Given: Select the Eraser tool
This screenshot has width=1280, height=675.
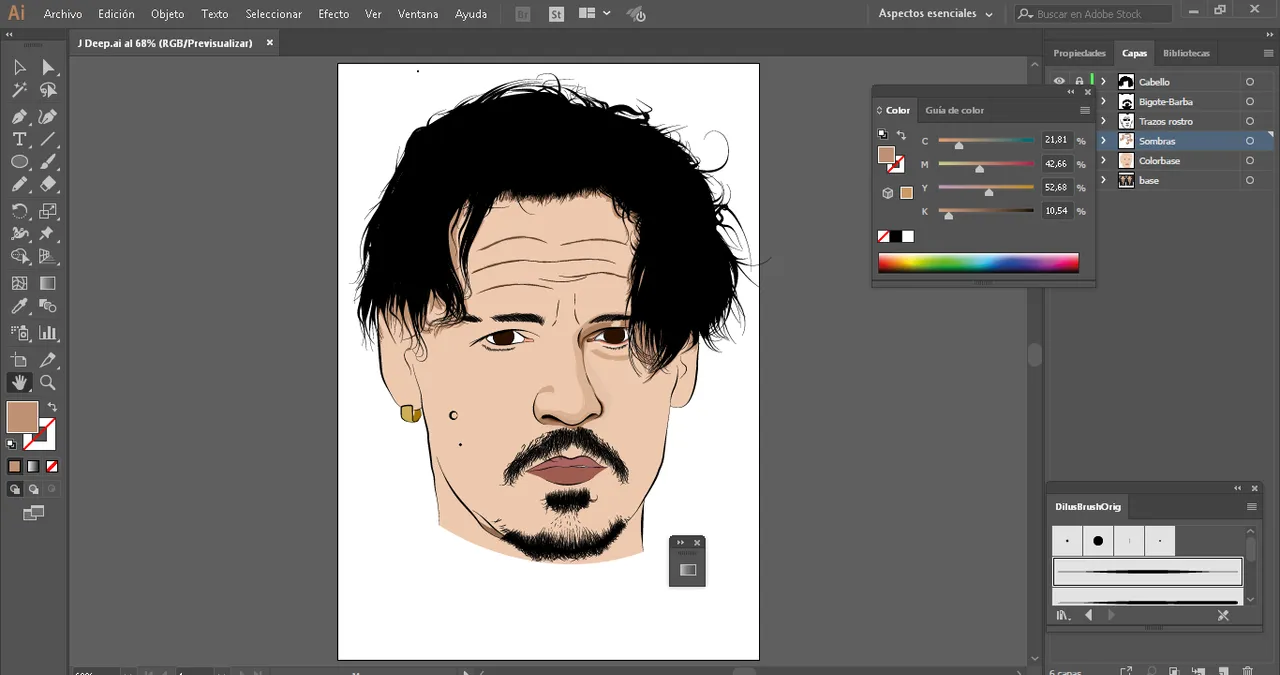Looking at the screenshot, I should click(x=47, y=185).
